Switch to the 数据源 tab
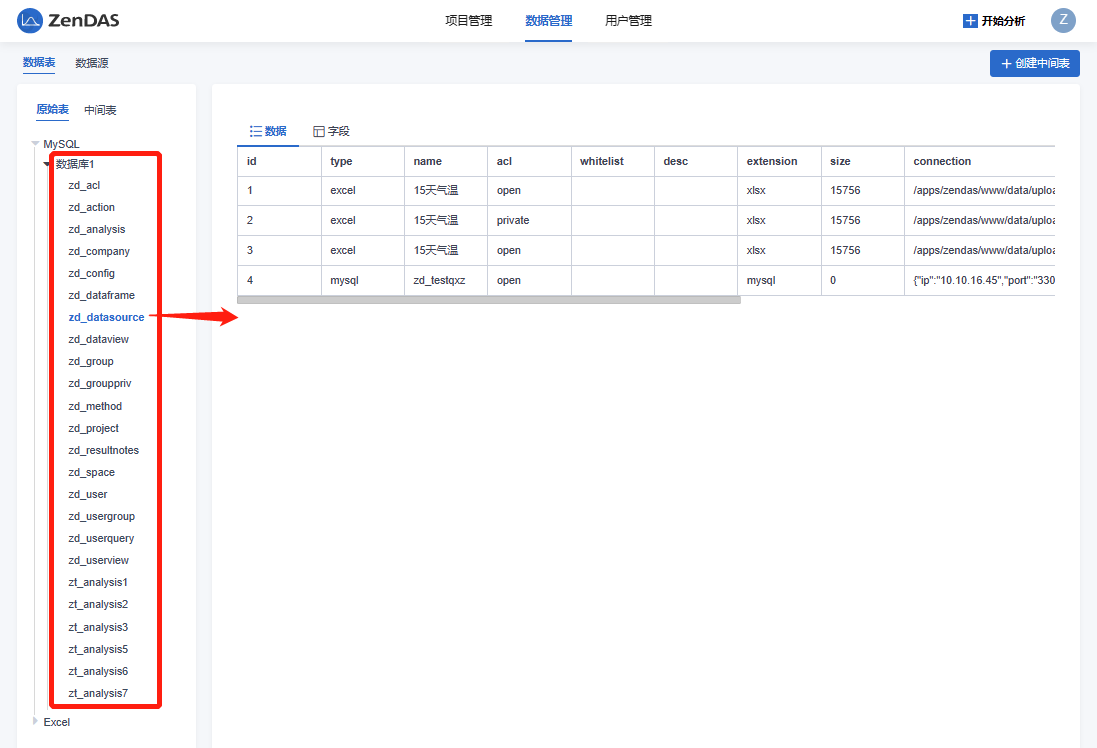 [x=91, y=63]
